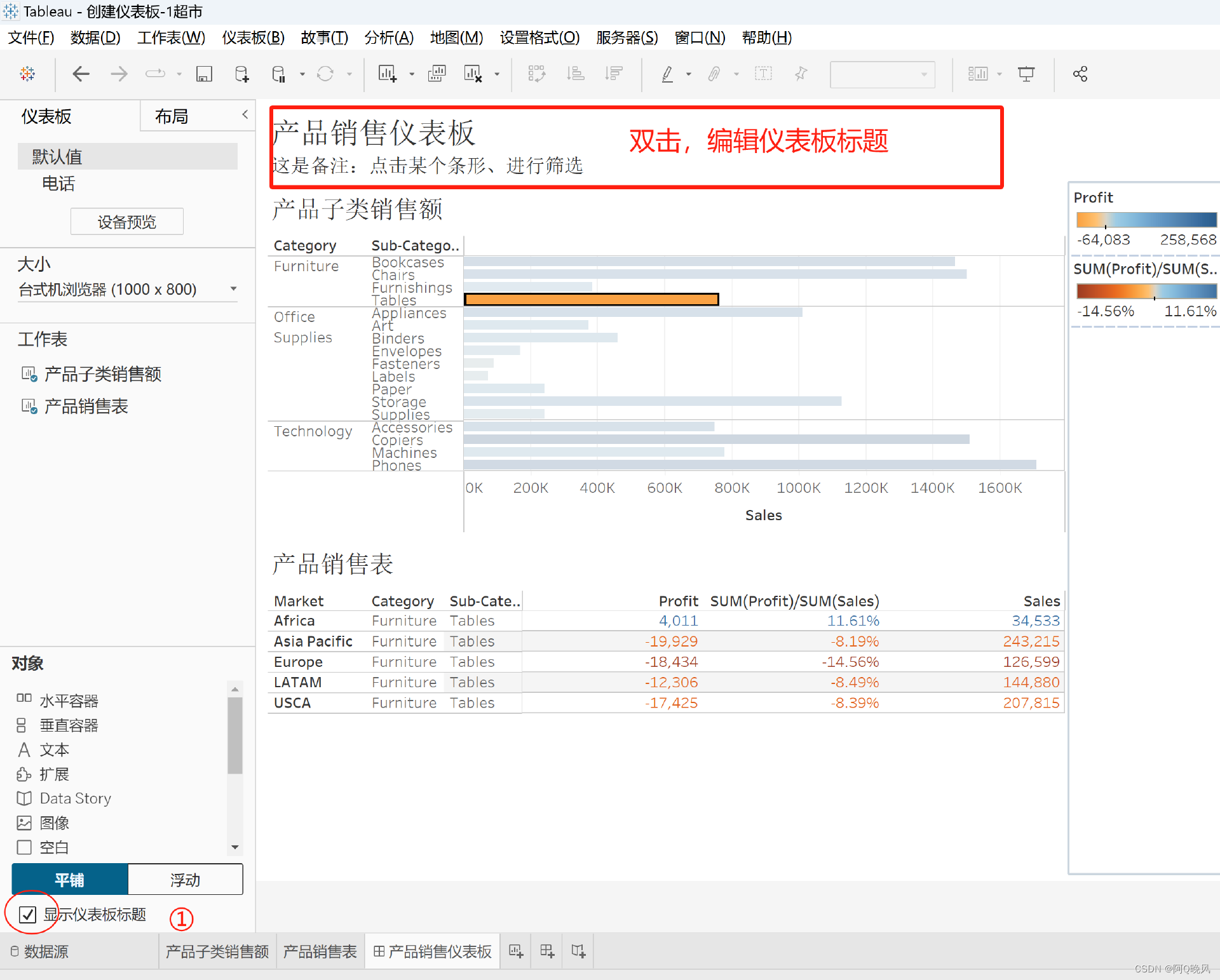Click New Story icon in bottom tabs
This screenshot has width=1220, height=980.
point(578,951)
